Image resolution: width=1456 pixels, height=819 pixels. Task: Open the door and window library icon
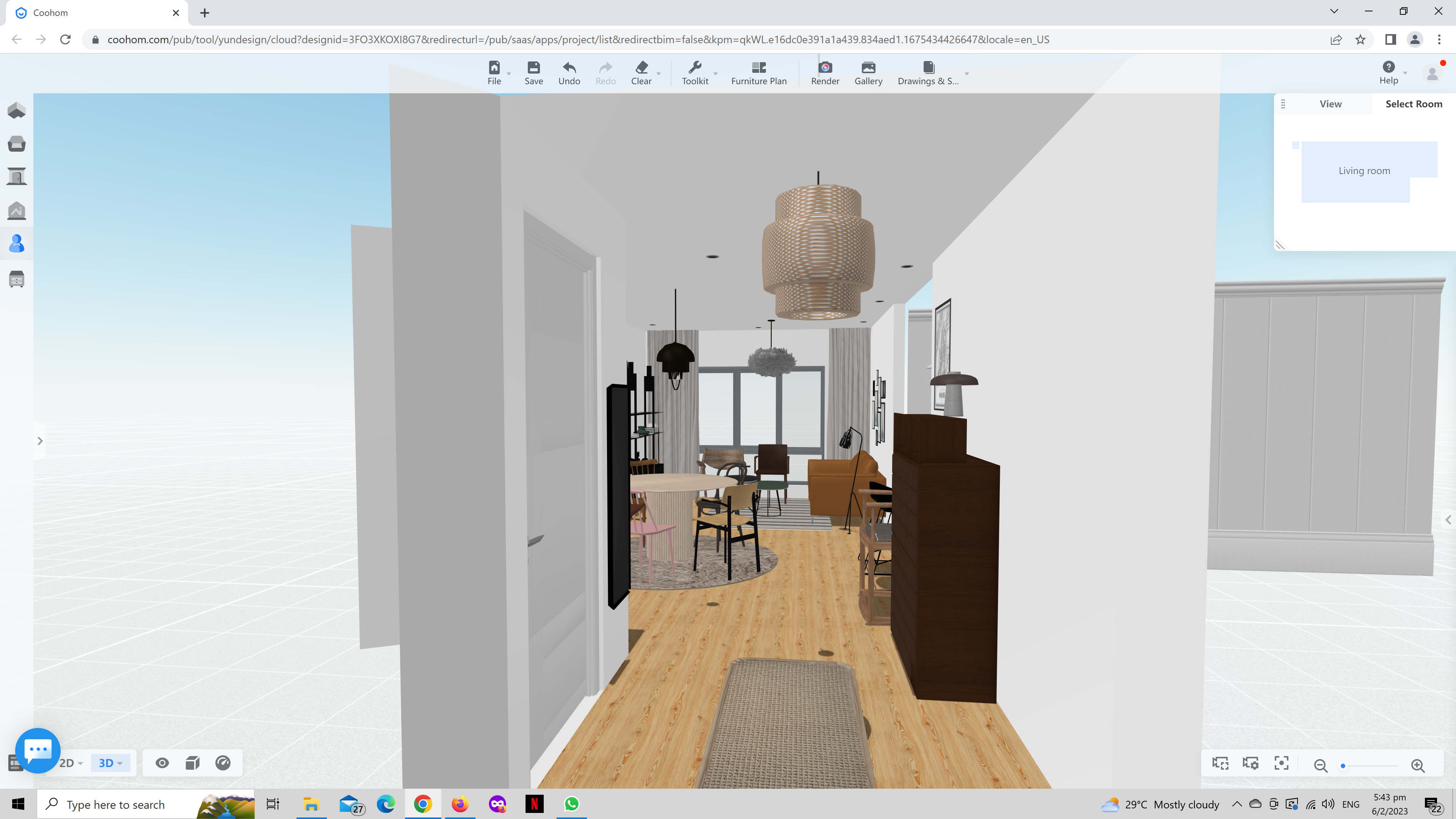(16, 177)
